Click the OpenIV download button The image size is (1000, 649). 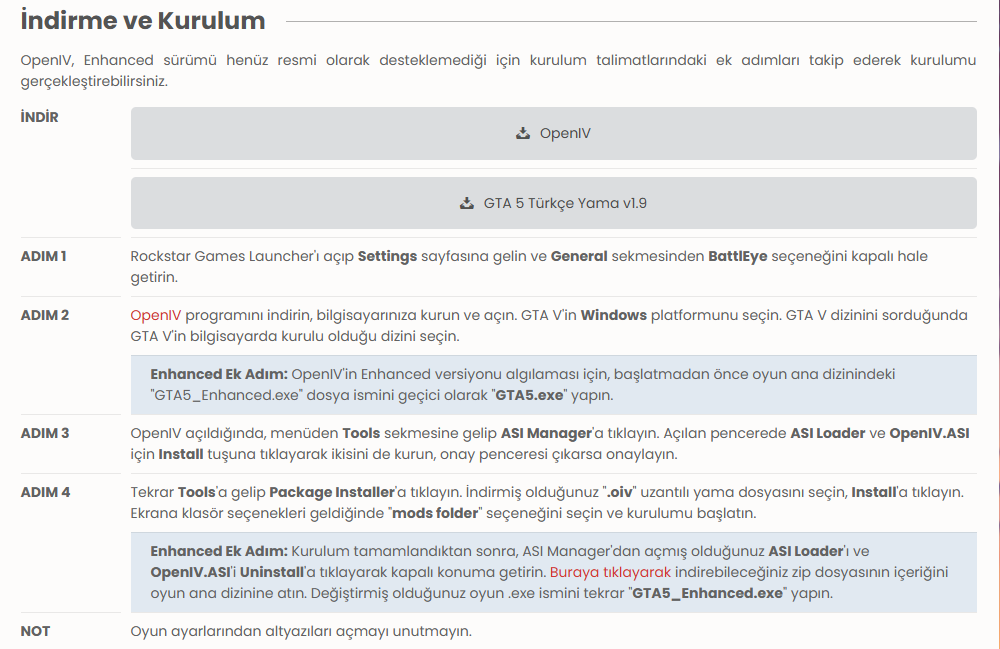pos(554,133)
